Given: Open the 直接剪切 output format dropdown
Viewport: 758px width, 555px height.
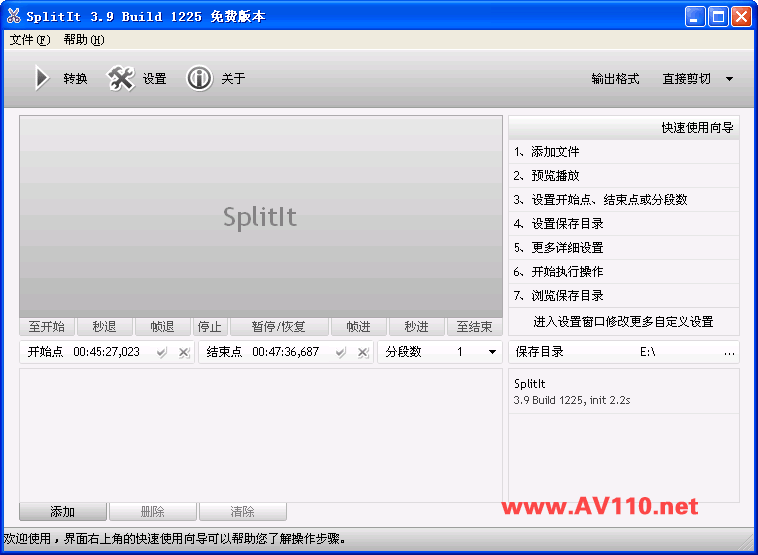Looking at the screenshot, I should click(x=698, y=79).
